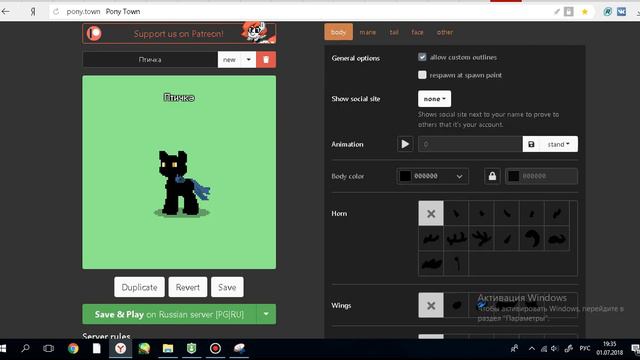Image resolution: width=640 pixels, height=360 pixels.
Task: Click the Save button
Action: click(x=227, y=287)
